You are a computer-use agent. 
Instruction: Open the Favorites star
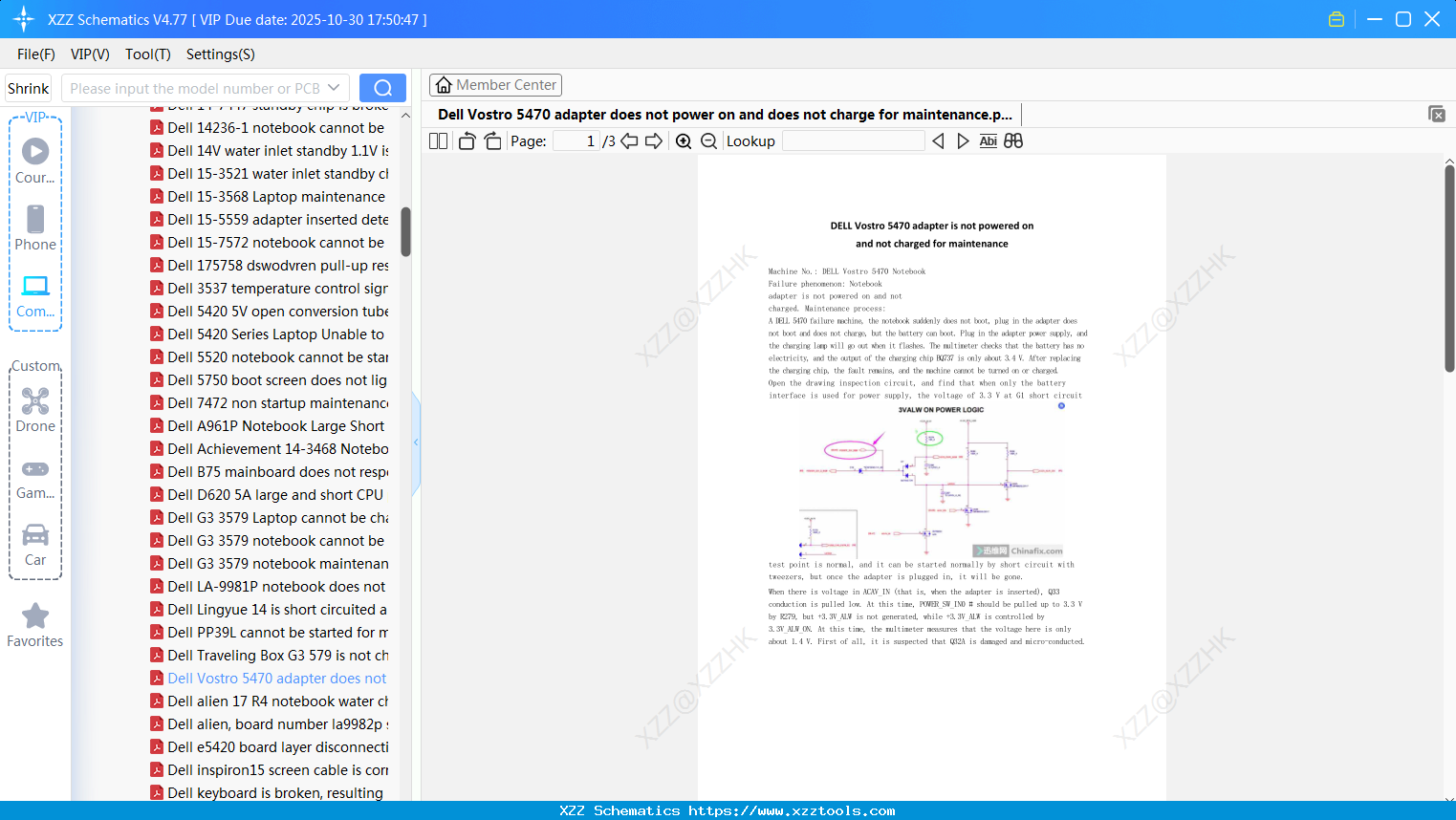[35, 625]
